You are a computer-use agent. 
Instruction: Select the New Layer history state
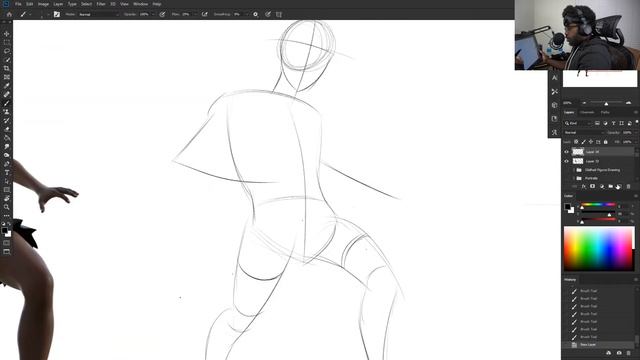click(599, 345)
